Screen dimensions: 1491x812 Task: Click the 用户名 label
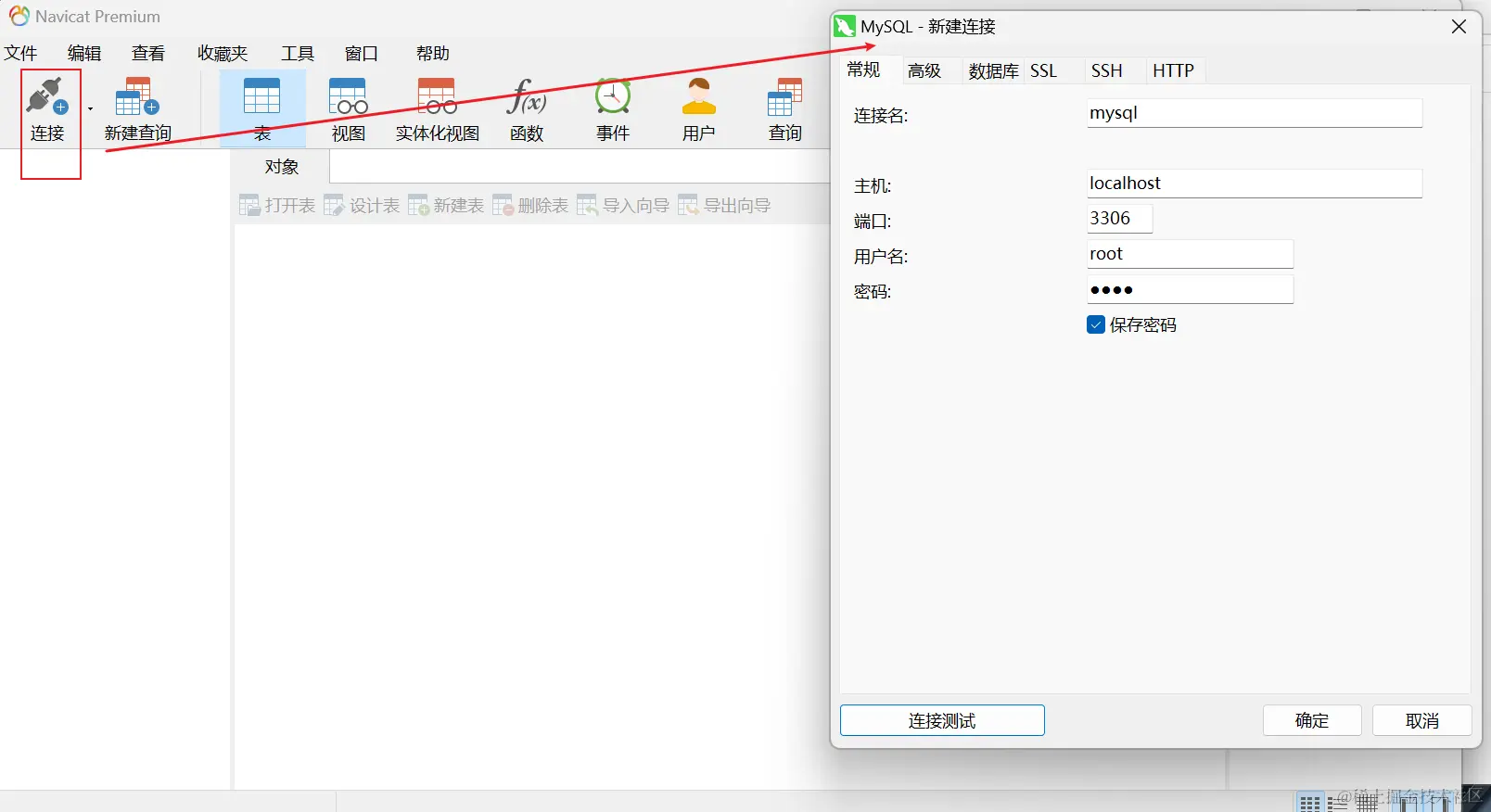click(881, 257)
